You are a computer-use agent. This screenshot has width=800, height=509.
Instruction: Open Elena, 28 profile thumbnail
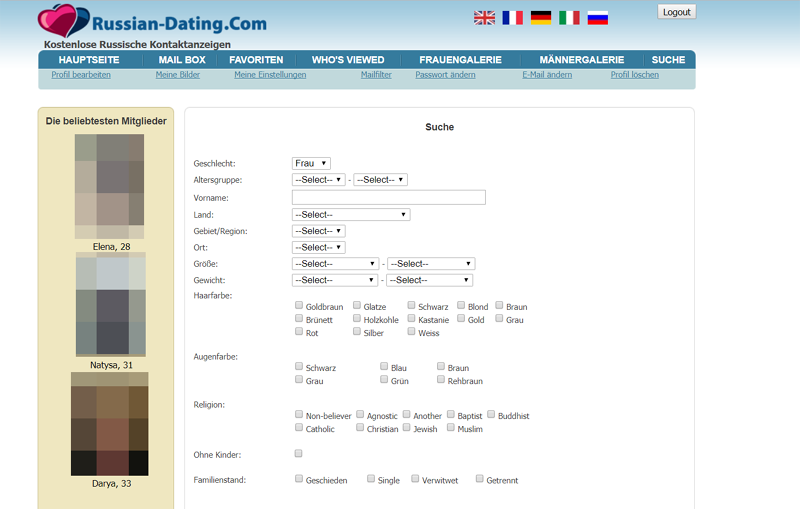click(109, 187)
